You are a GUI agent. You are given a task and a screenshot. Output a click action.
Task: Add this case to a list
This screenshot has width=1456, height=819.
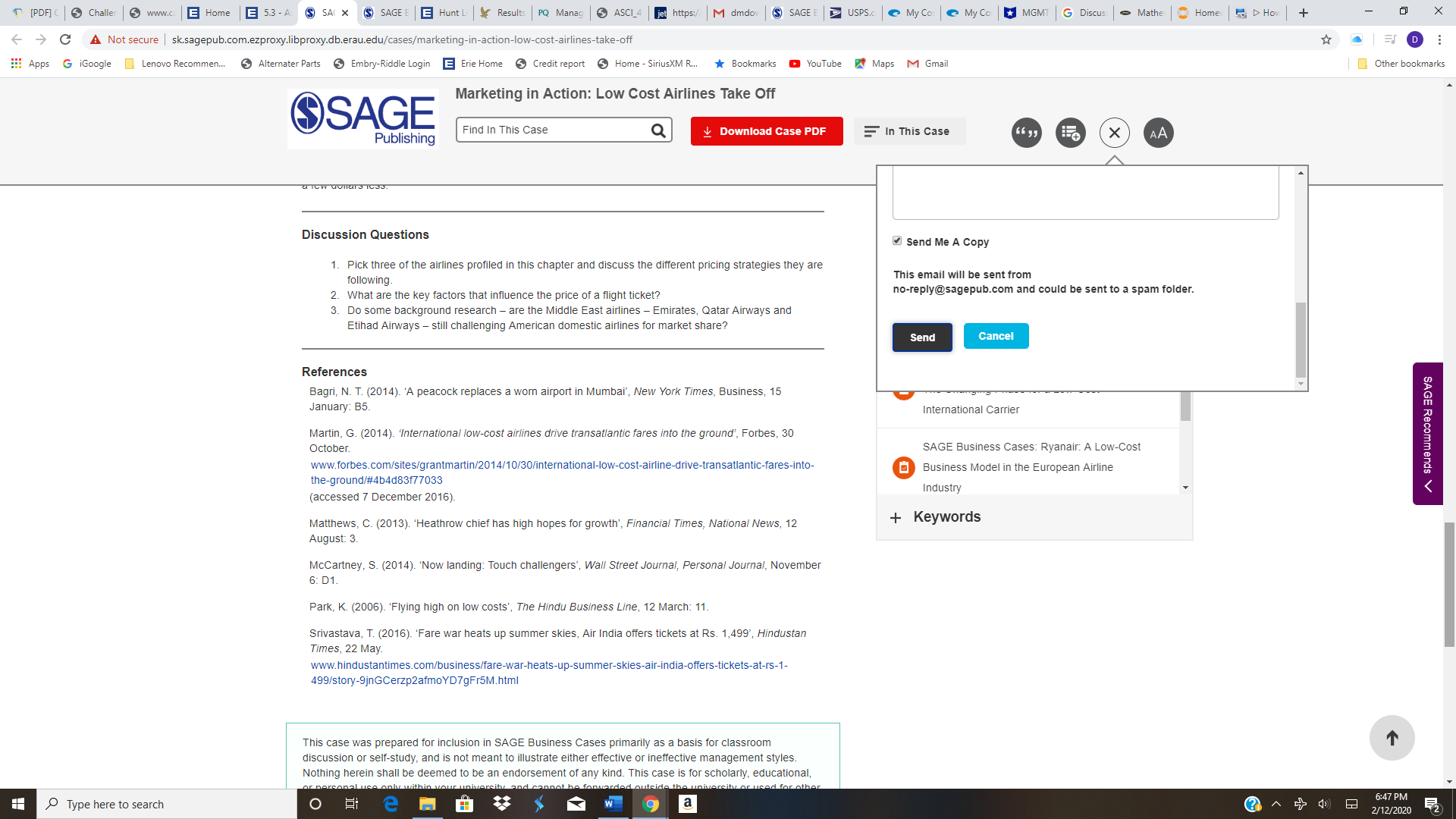pos(1070,133)
